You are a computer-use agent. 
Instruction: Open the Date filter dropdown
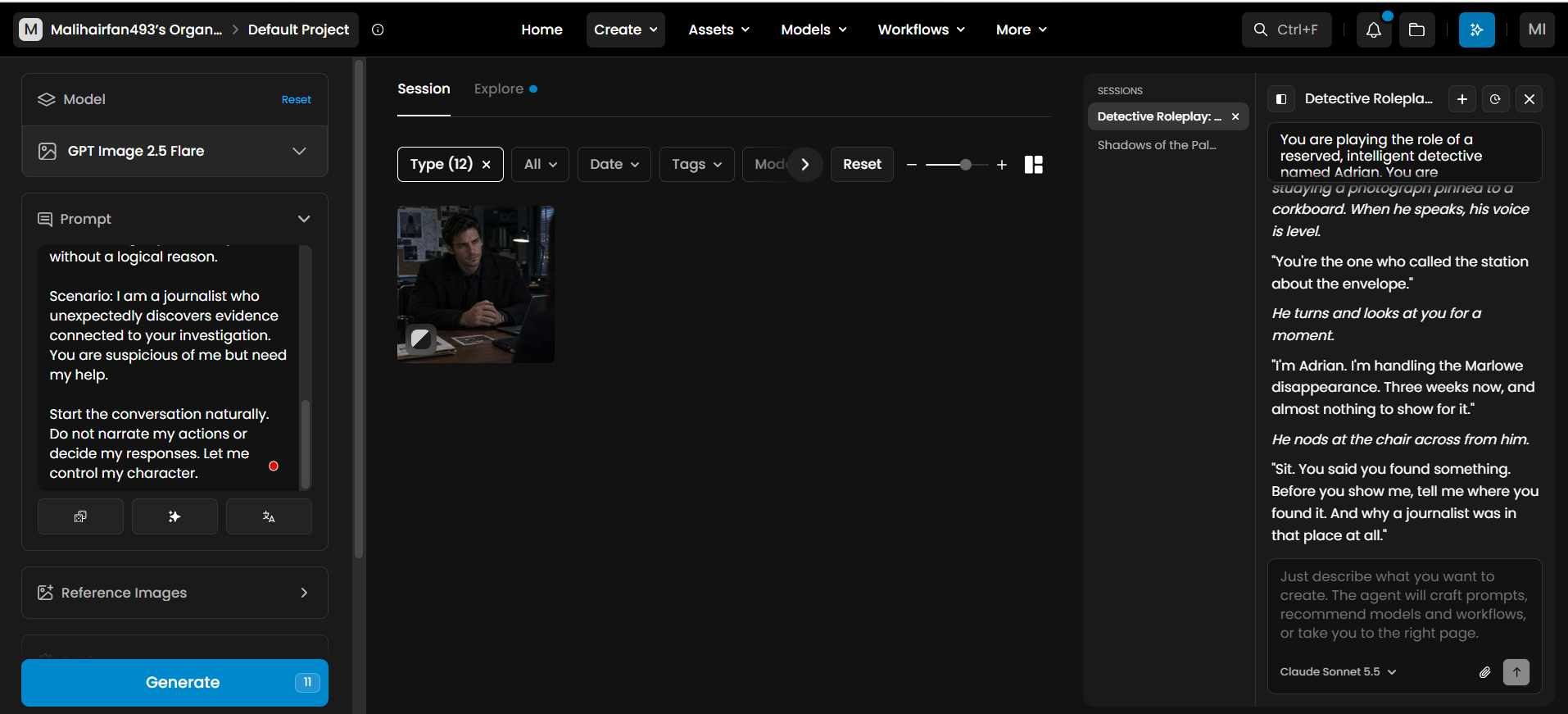click(x=614, y=165)
